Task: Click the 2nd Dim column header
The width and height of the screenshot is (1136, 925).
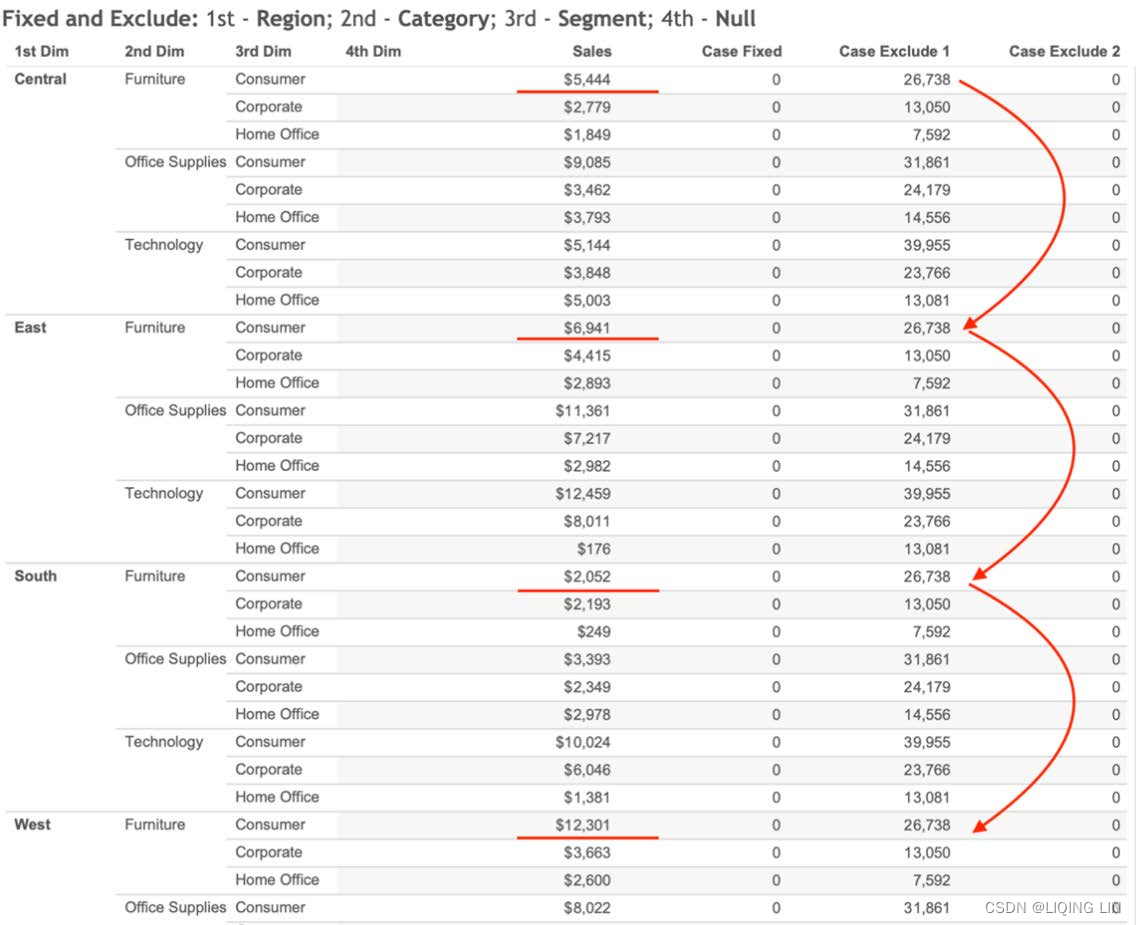Action: [154, 51]
